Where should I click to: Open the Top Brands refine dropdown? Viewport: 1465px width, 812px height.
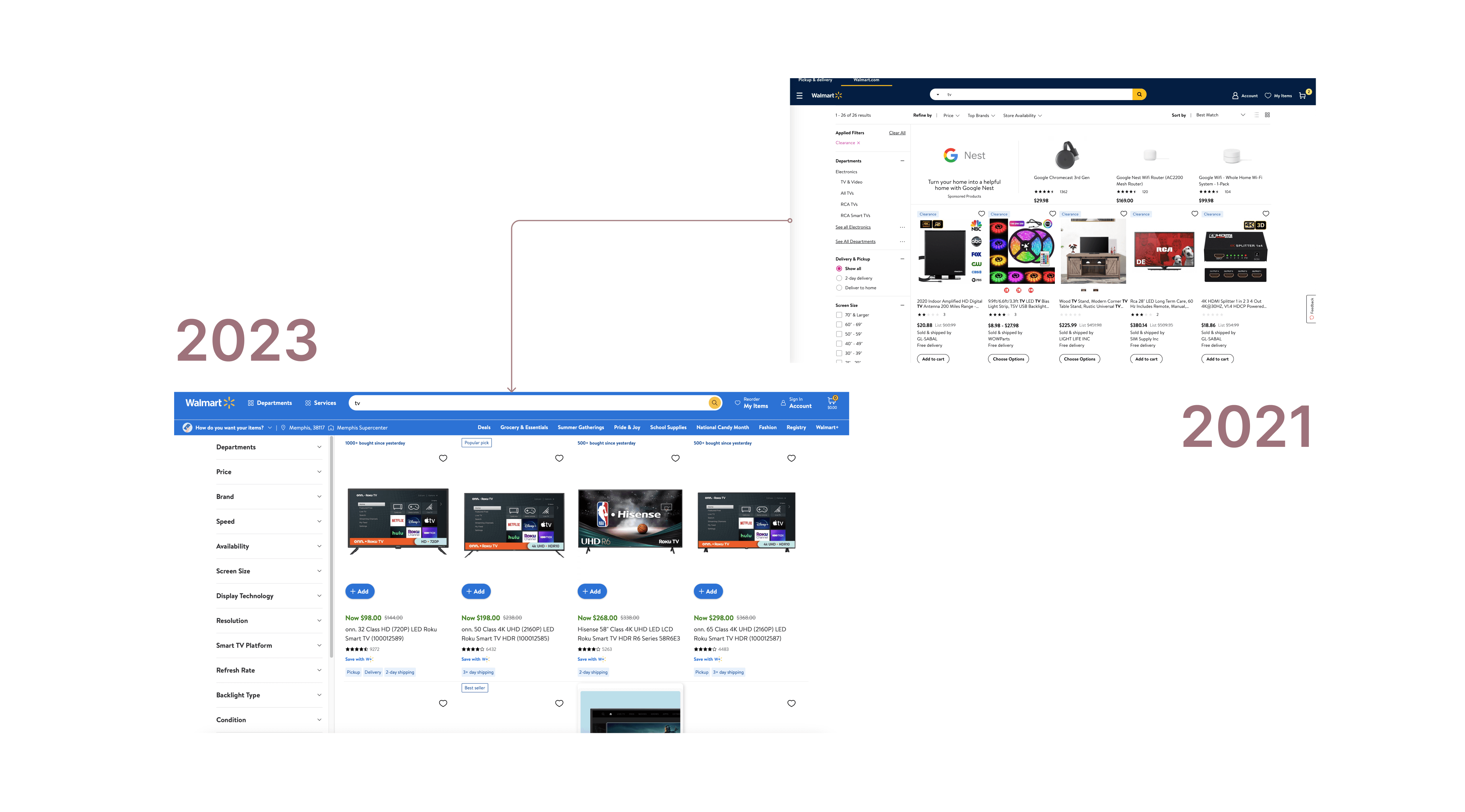tap(981, 115)
